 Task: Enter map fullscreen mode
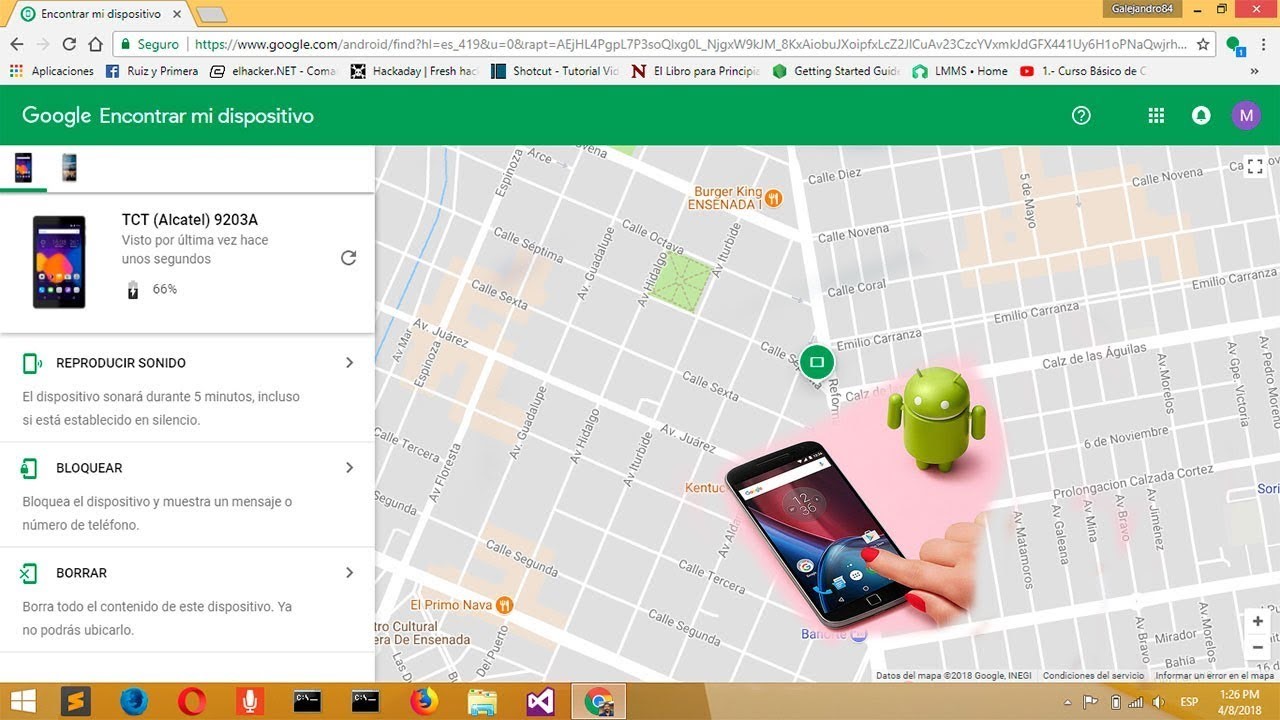coord(1255,166)
